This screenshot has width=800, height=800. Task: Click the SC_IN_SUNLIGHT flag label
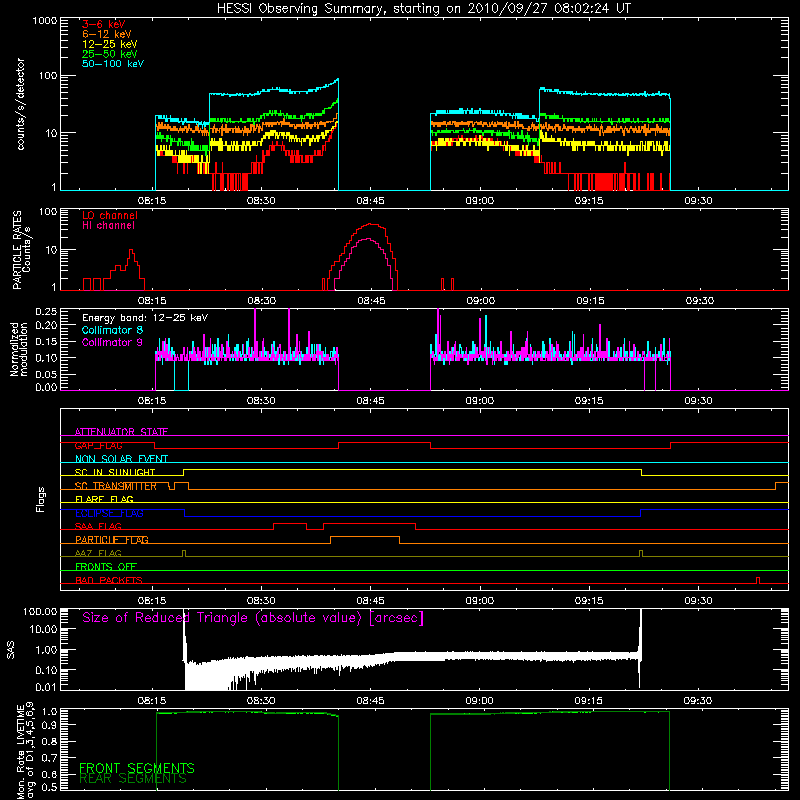[x=115, y=472]
